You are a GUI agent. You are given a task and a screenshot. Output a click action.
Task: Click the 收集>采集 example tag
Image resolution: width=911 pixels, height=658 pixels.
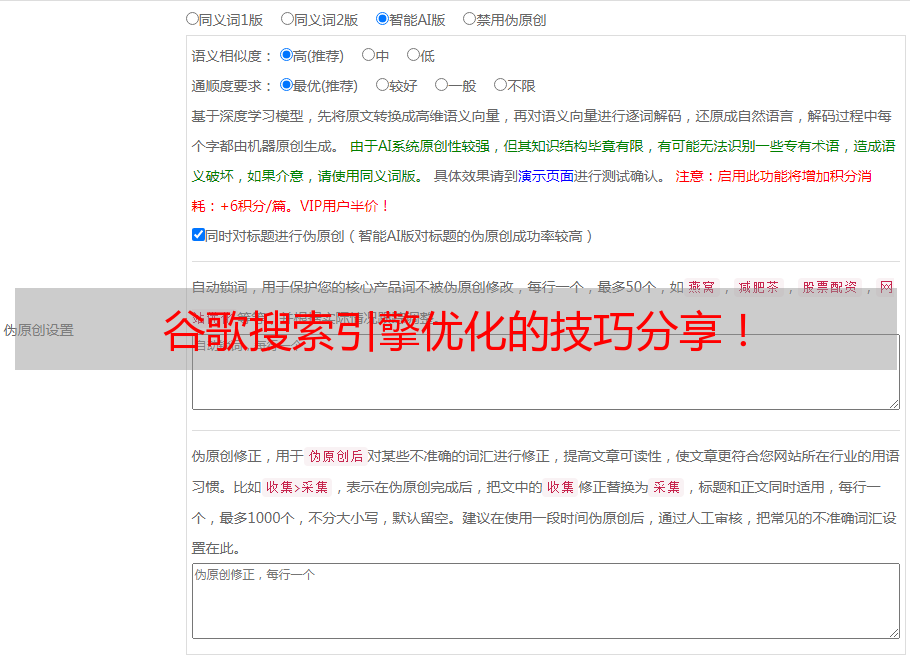[297, 487]
